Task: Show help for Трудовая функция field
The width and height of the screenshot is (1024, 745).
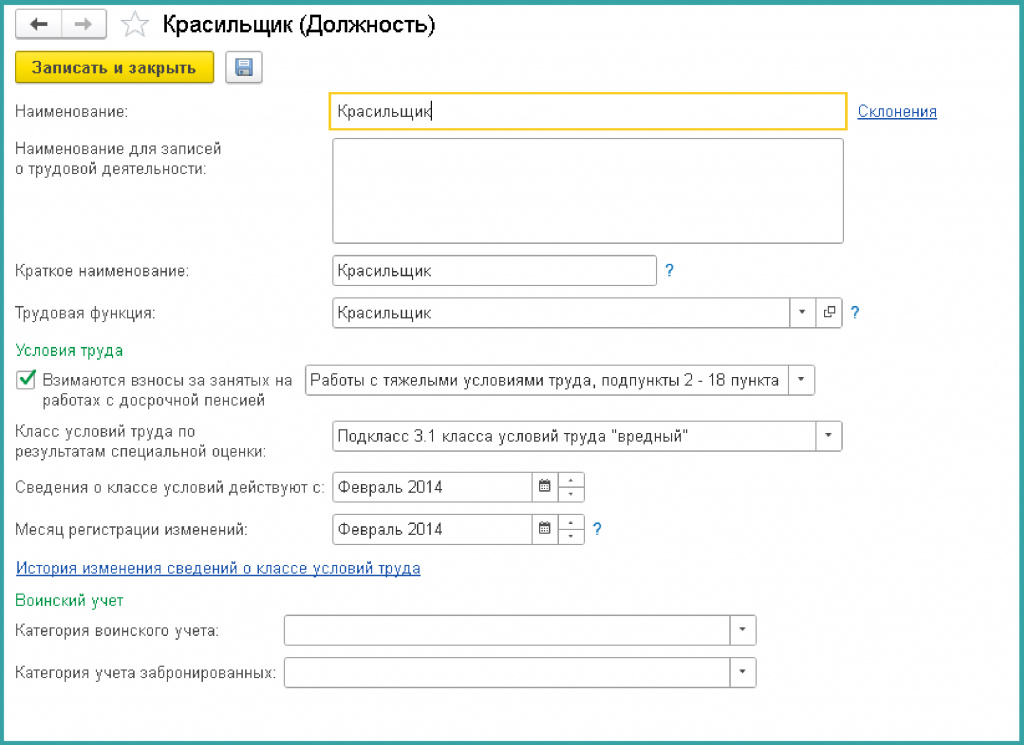Action: click(x=855, y=313)
